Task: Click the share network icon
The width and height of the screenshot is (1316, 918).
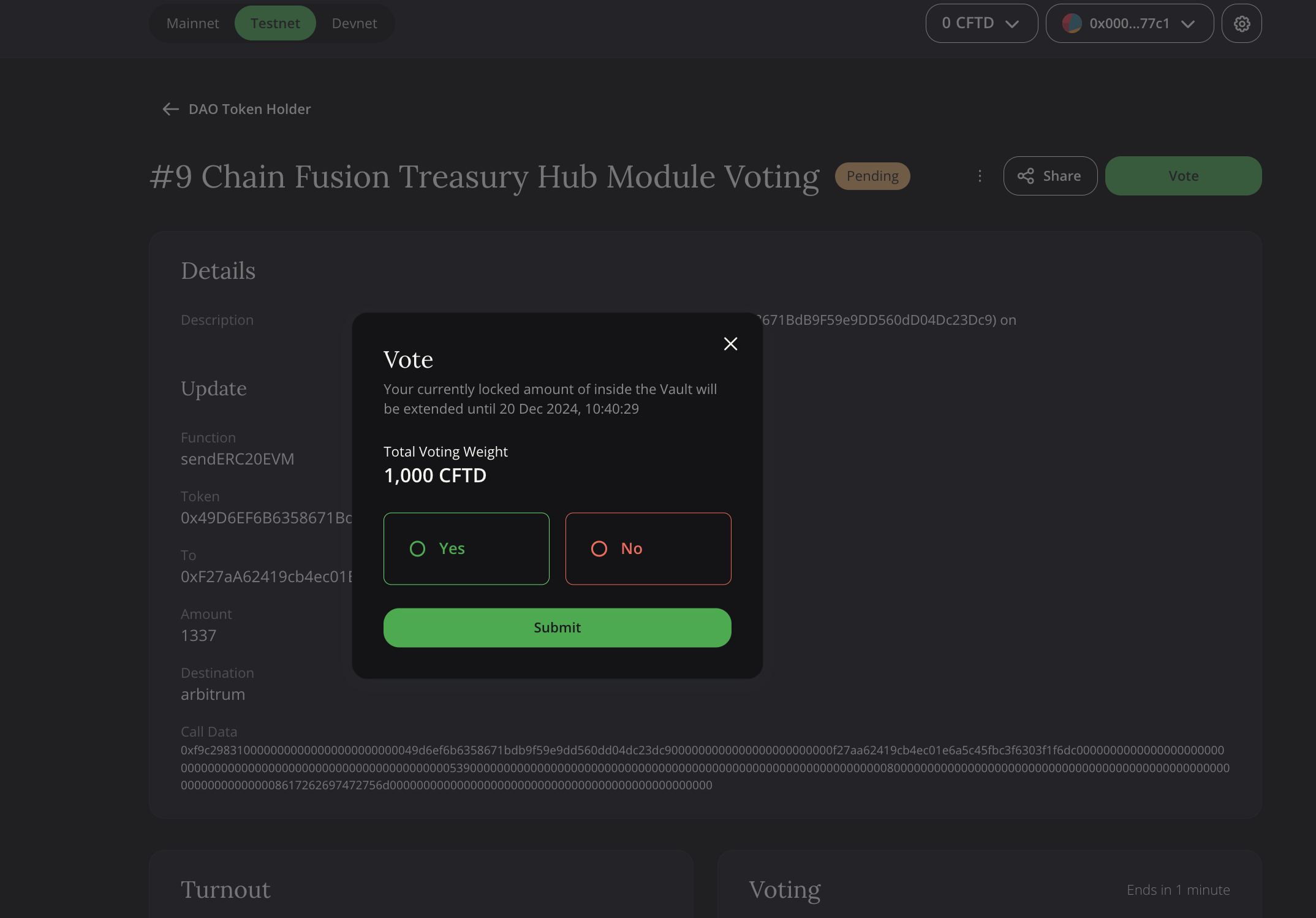Action: click(1027, 175)
